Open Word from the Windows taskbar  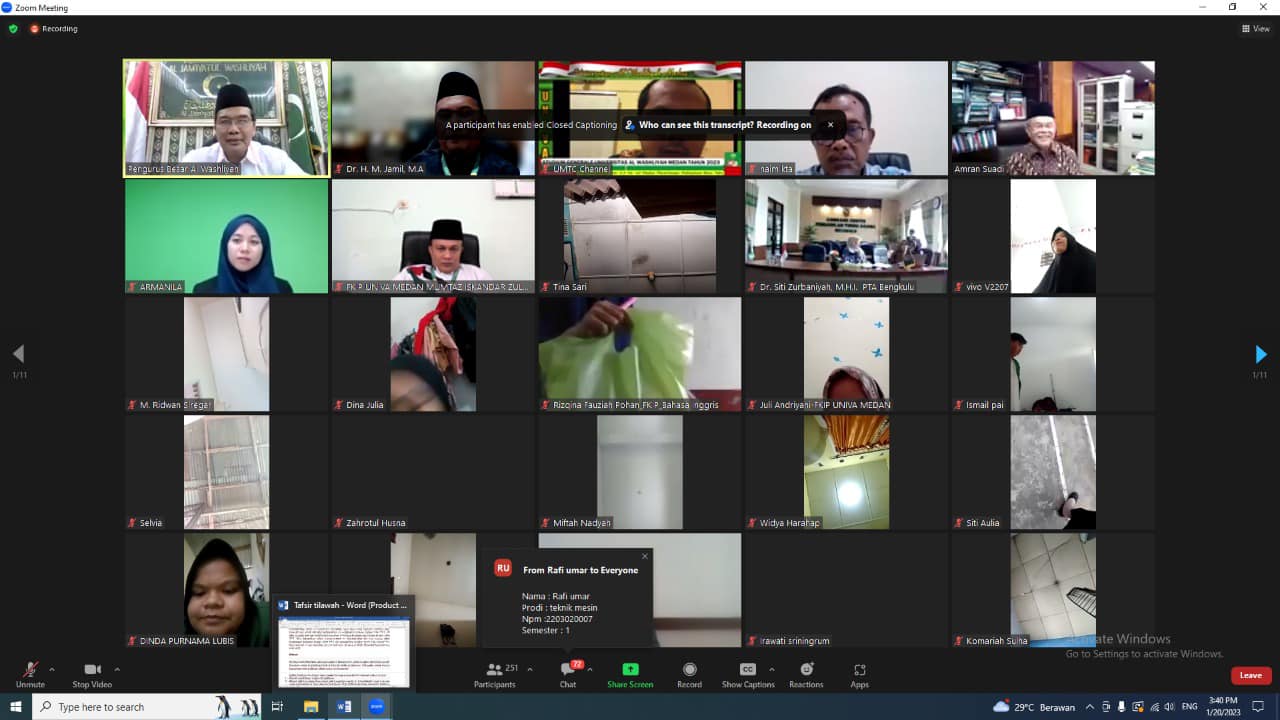click(x=344, y=706)
